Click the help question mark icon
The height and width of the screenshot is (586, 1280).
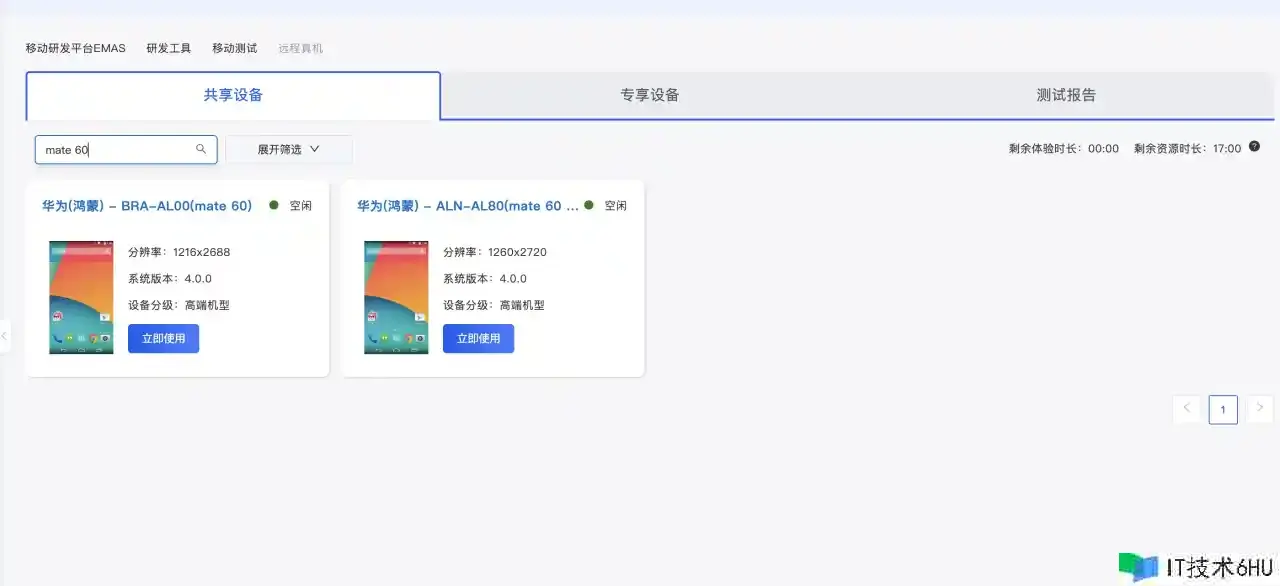pyautogui.click(x=1254, y=147)
